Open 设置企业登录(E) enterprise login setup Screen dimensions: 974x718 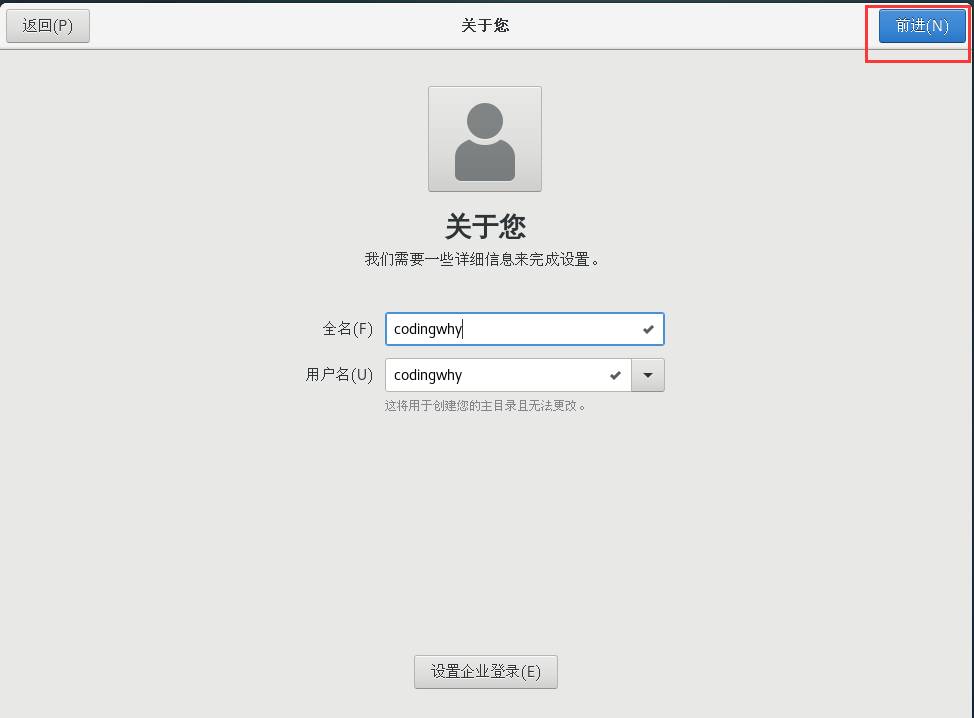485,671
